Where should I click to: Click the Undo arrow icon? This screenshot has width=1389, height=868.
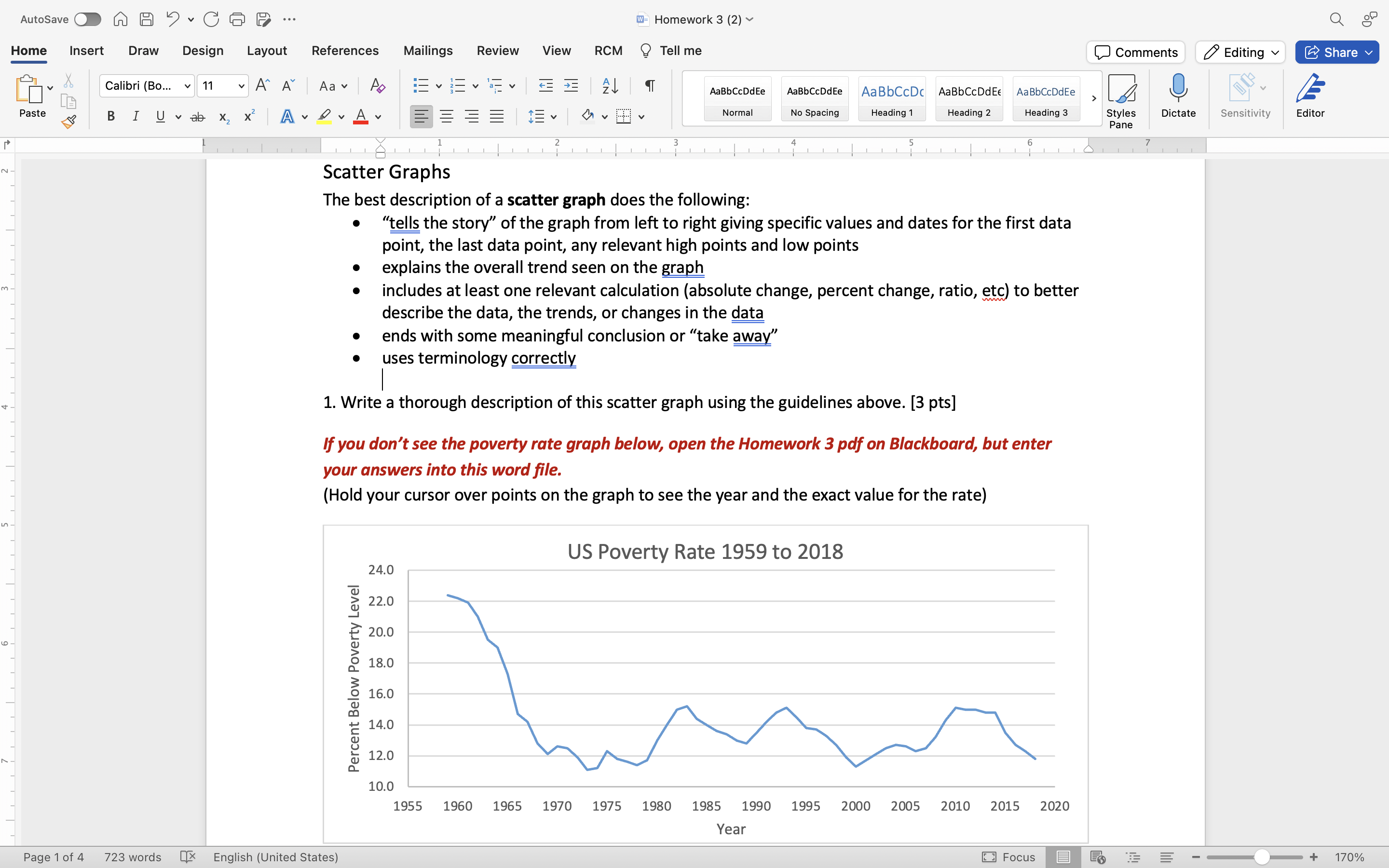click(x=173, y=19)
